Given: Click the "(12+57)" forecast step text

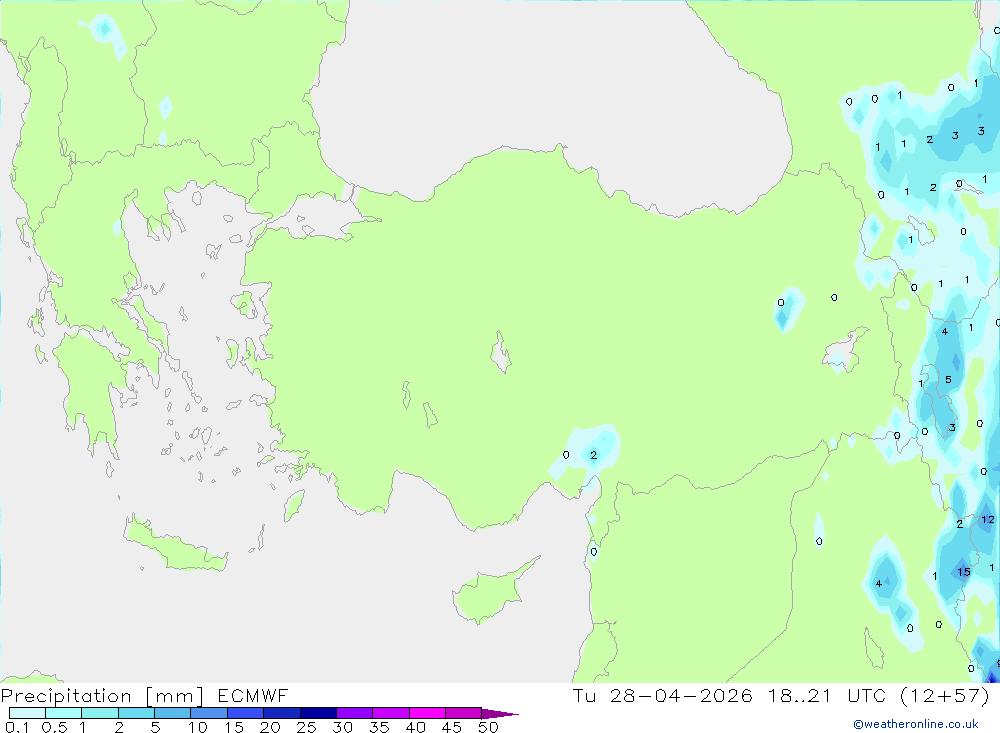Looking at the screenshot, I should [x=945, y=696].
